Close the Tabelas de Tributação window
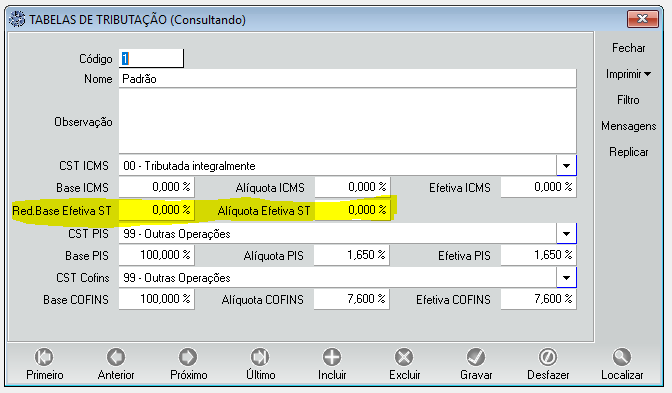Image resolution: width=672 pixels, height=393 pixels. [x=642, y=18]
